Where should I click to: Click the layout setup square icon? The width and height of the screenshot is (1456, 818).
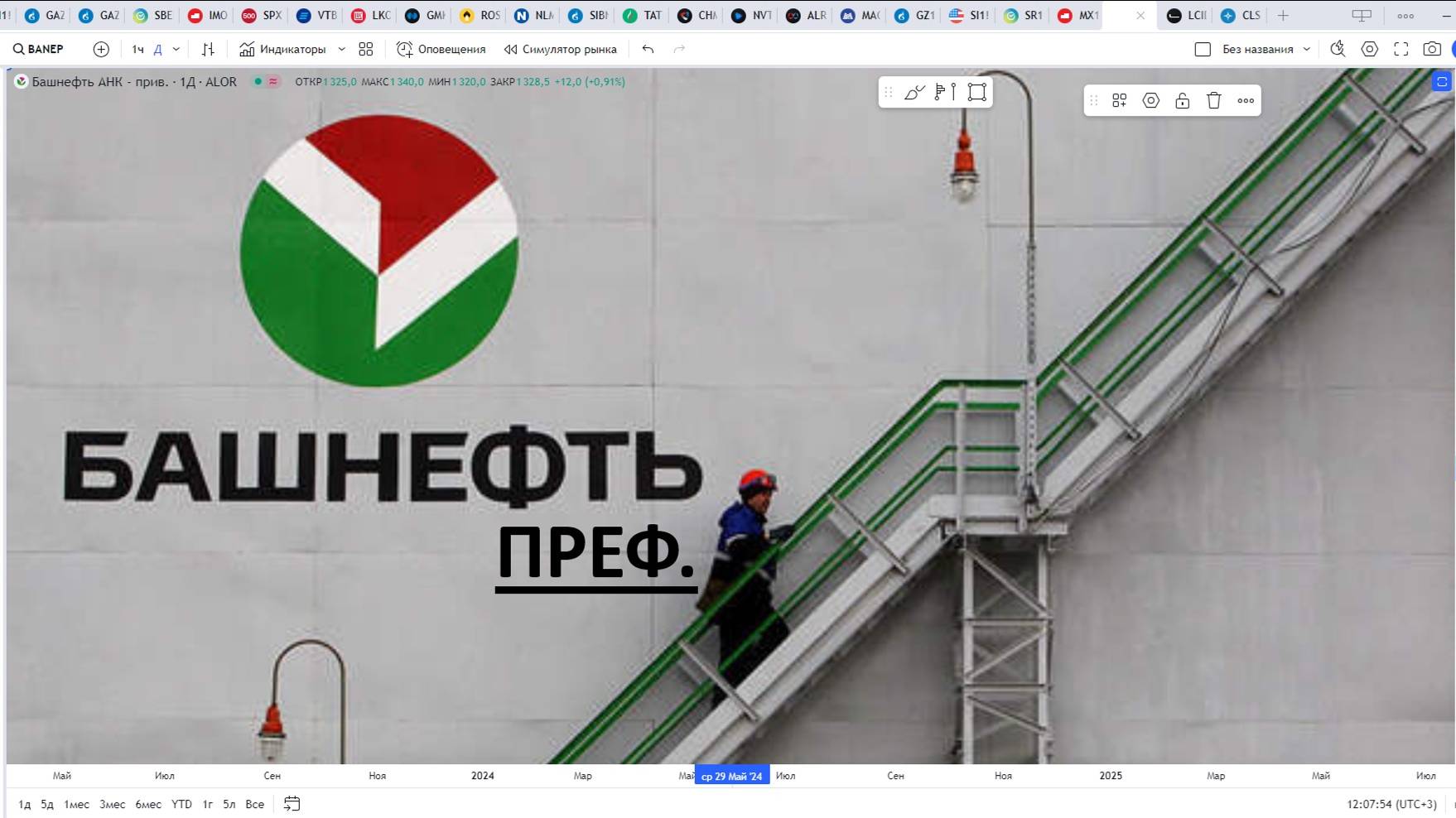coord(1203,49)
